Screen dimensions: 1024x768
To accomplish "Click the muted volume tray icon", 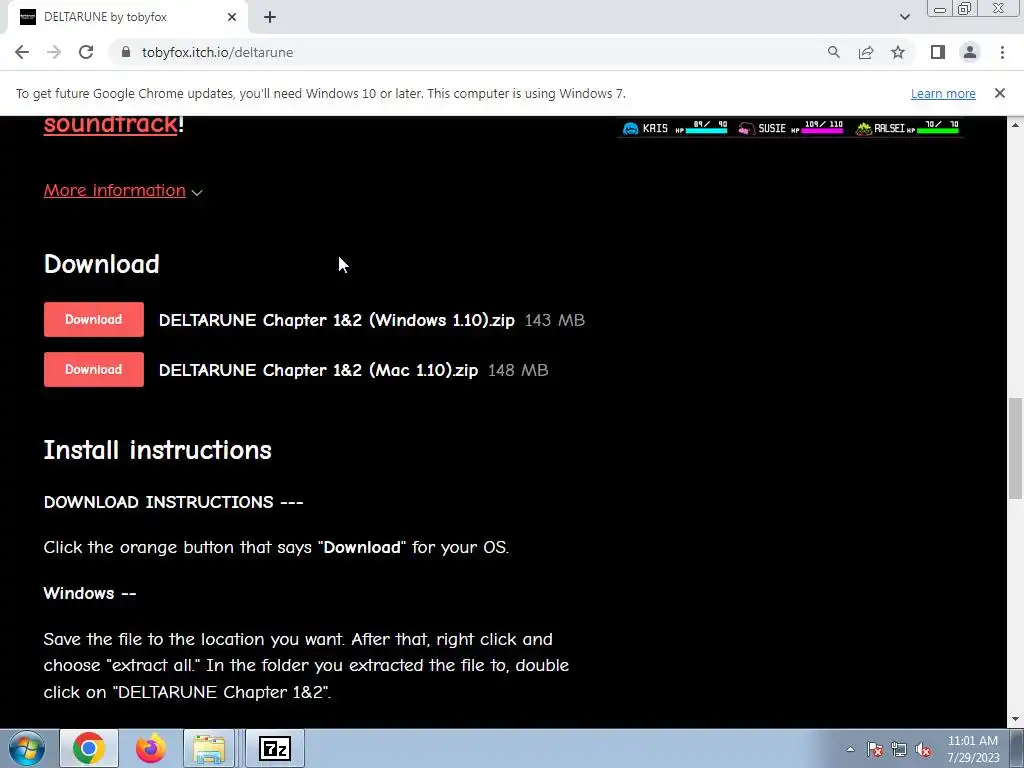I will point(923,749).
